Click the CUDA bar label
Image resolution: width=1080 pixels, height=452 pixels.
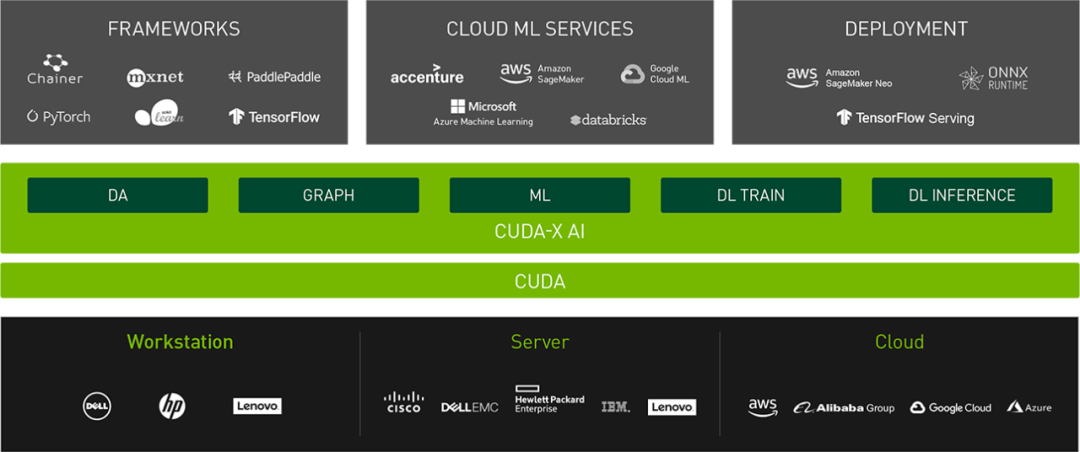coord(540,281)
